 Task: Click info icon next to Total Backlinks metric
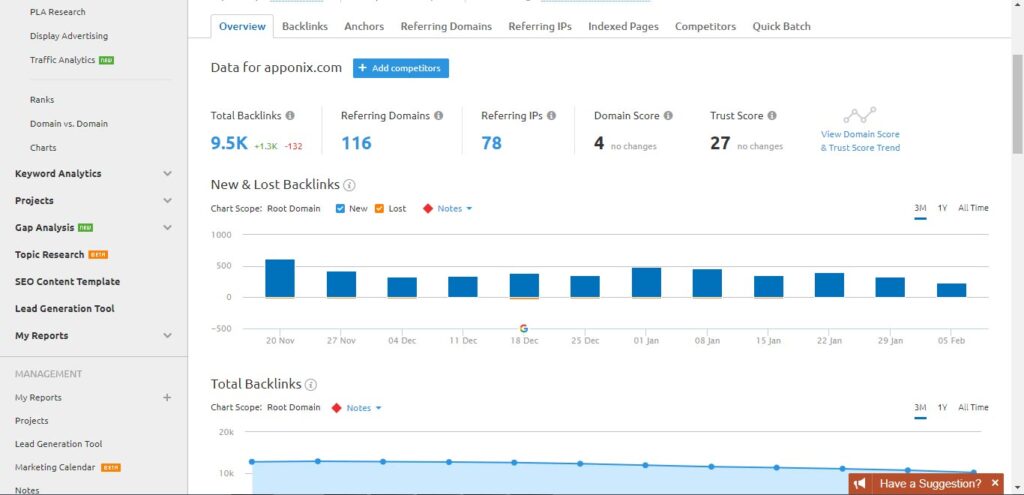pyautogui.click(x=290, y=116)
